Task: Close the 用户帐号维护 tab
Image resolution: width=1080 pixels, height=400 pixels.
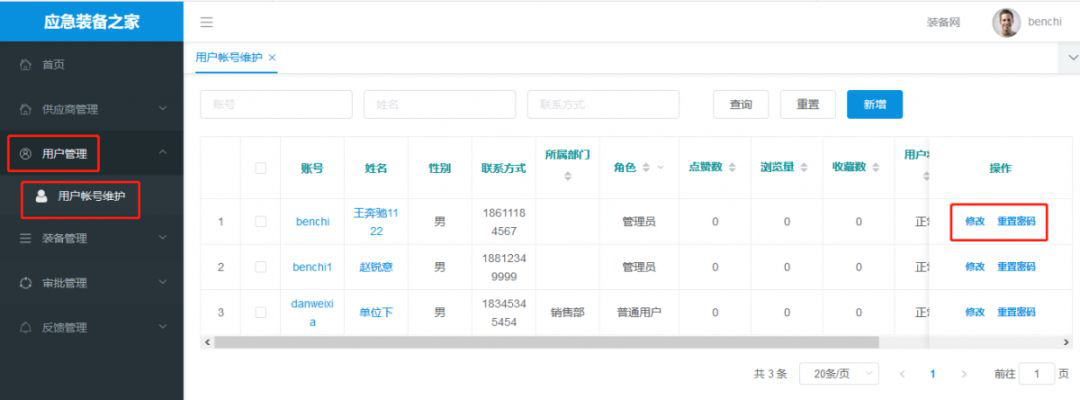Action: point(272,57)
